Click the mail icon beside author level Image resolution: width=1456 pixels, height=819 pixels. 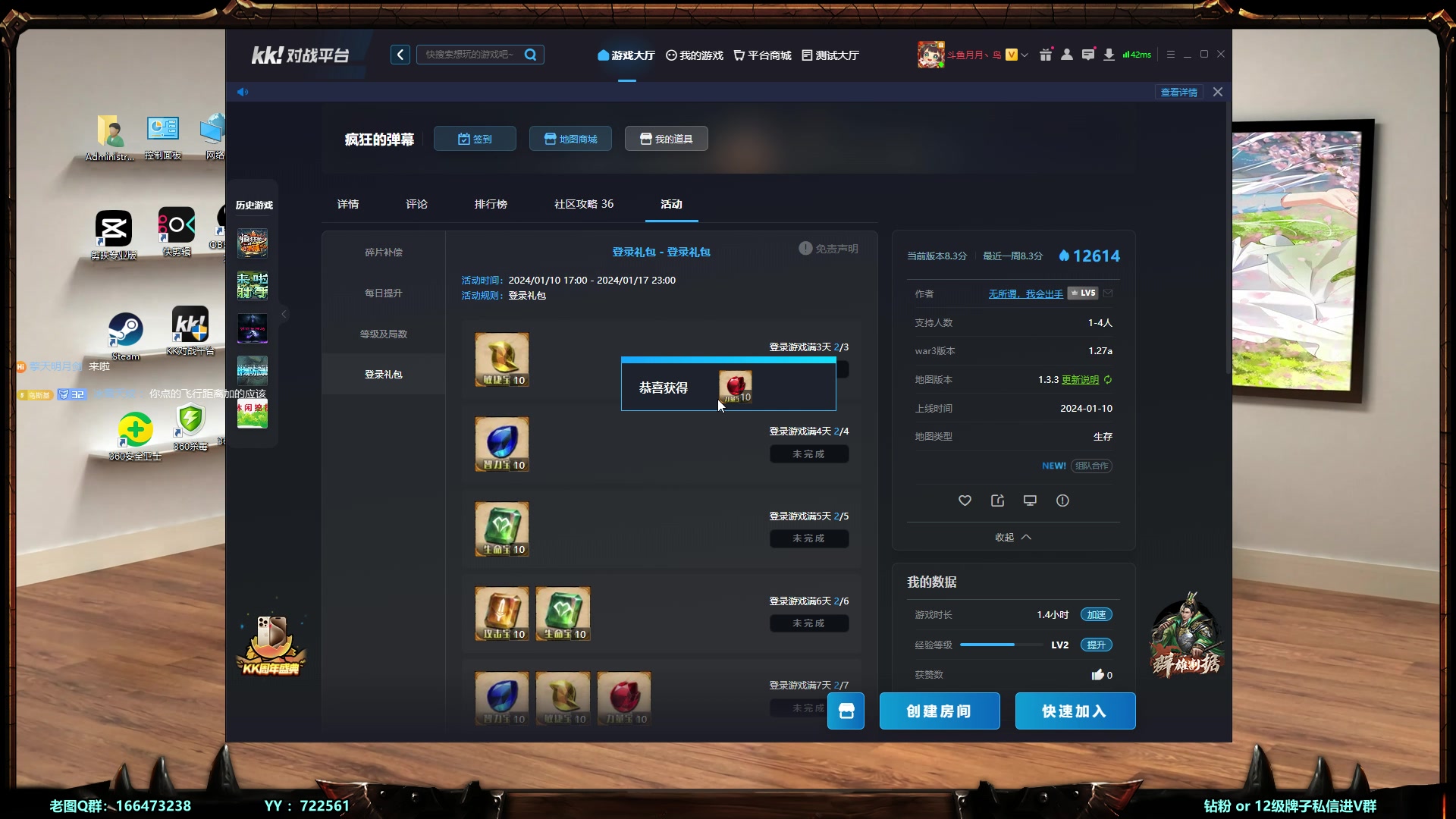(x=1108, y=293)
